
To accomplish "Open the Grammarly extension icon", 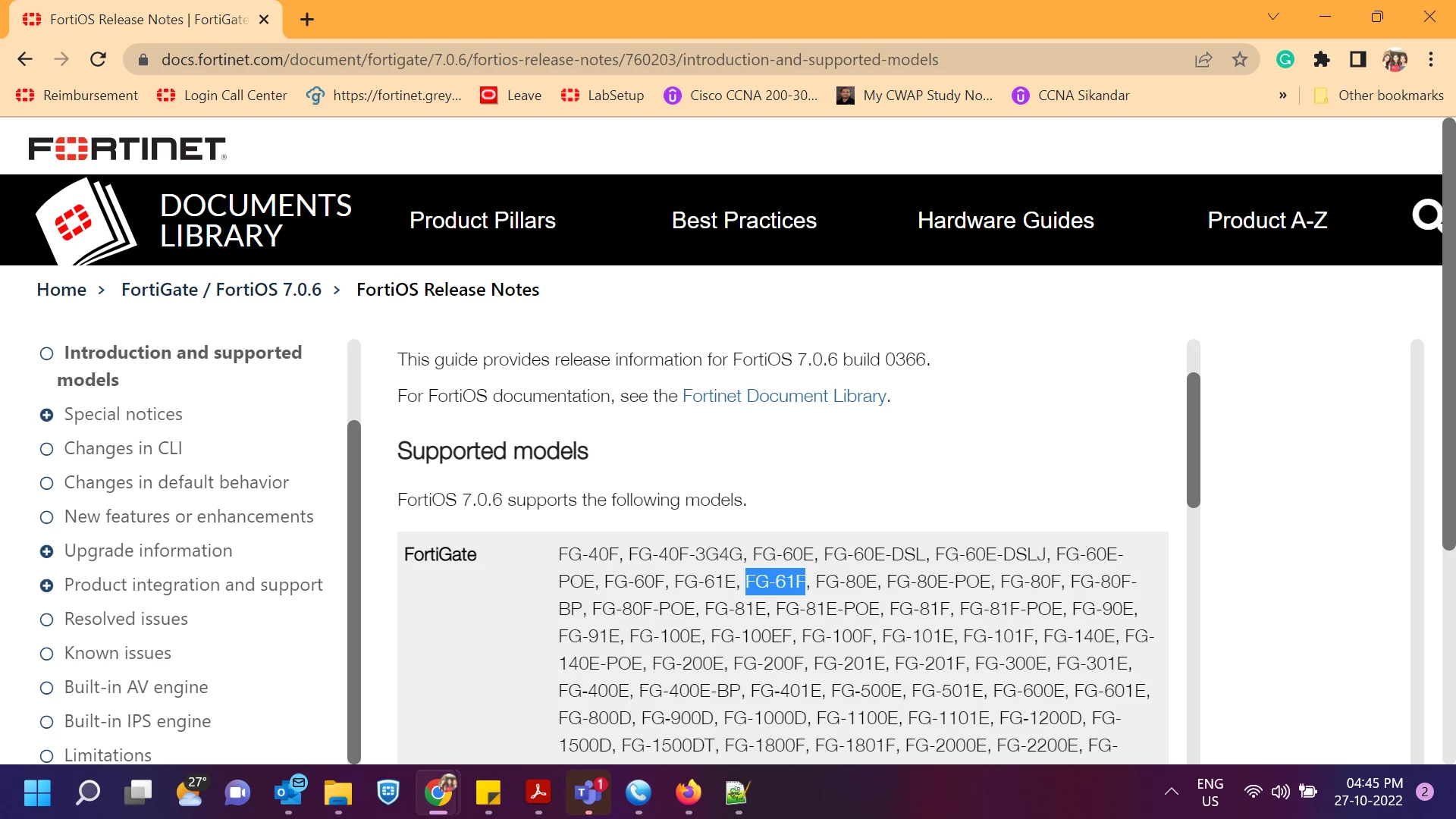I will (x=1285, y=59).
